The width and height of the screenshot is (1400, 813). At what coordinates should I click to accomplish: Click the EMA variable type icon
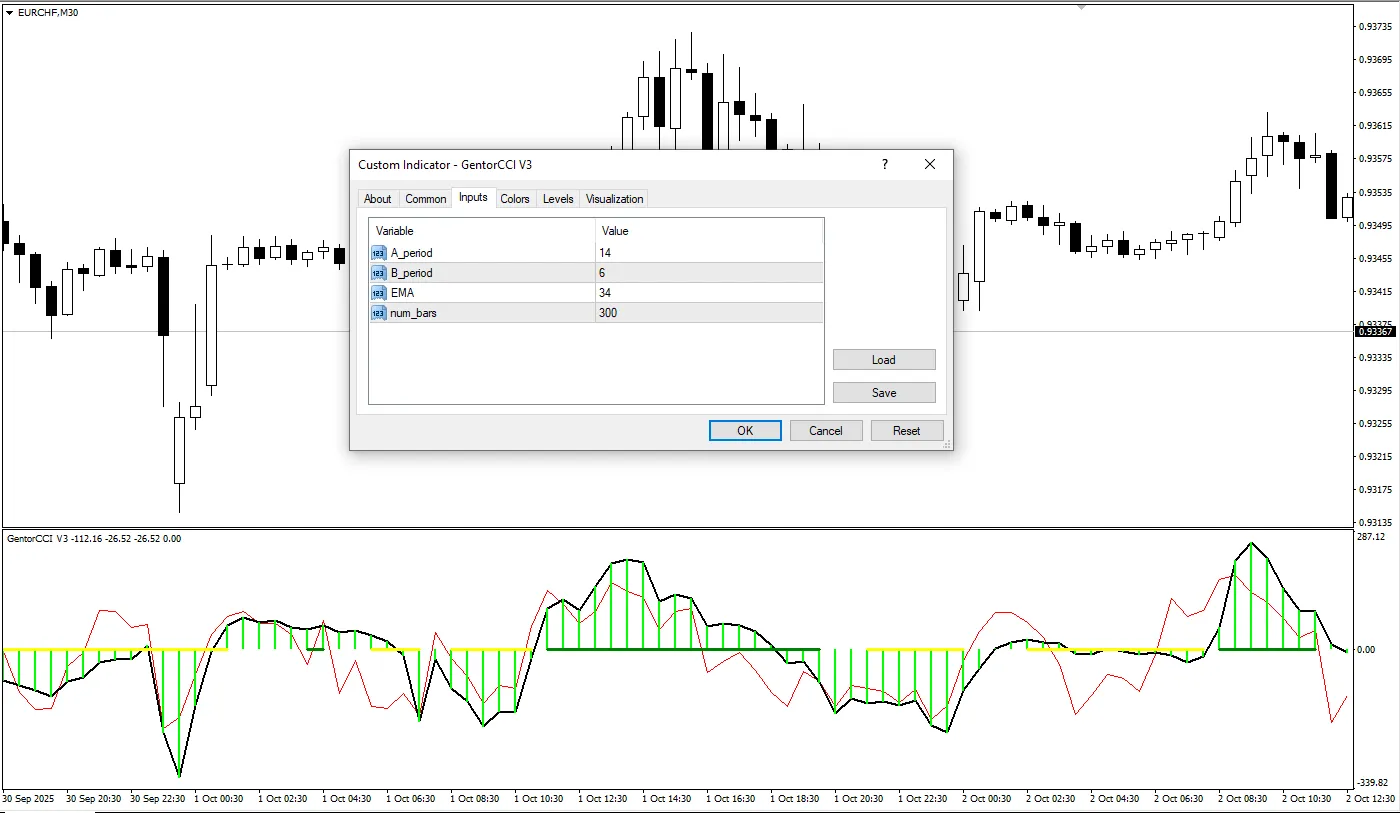(x=378, y=293)
